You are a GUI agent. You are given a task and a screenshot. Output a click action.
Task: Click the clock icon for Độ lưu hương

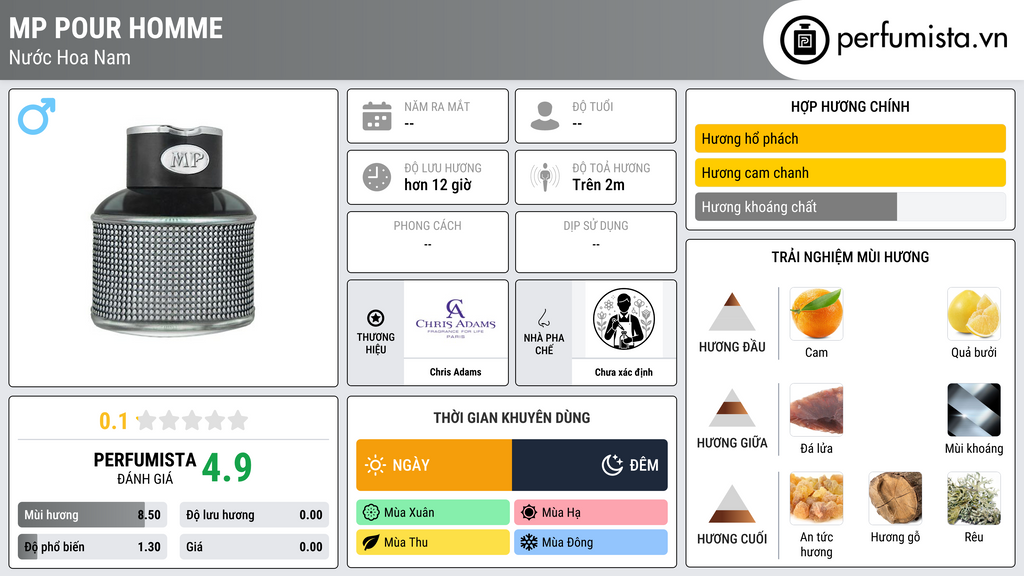(377, 177)
